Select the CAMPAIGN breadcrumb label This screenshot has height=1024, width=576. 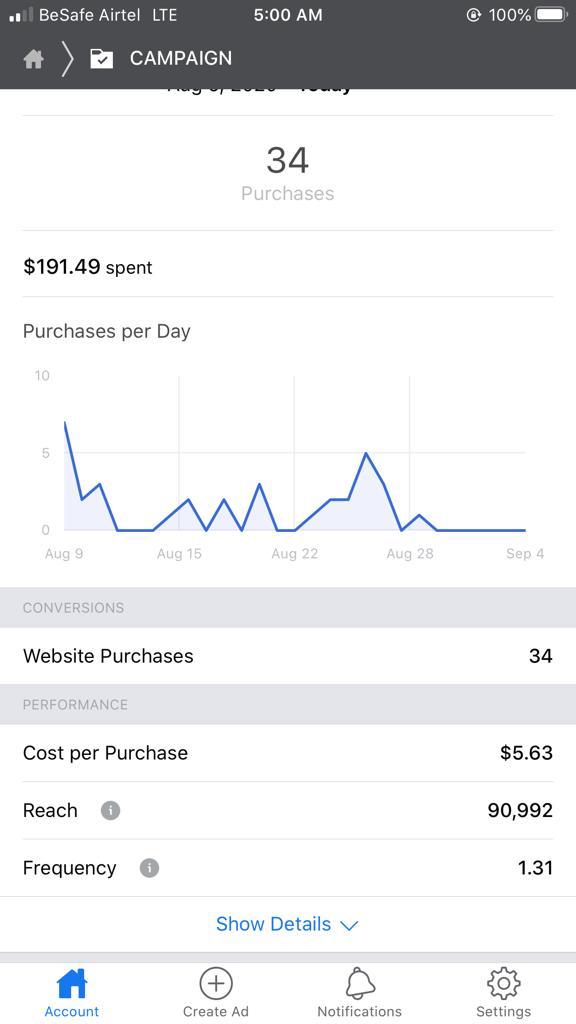pos(181,59)
